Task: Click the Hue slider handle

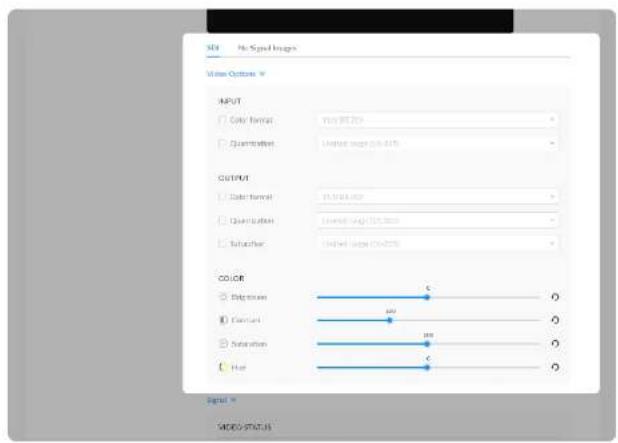Action: (427, 367)
